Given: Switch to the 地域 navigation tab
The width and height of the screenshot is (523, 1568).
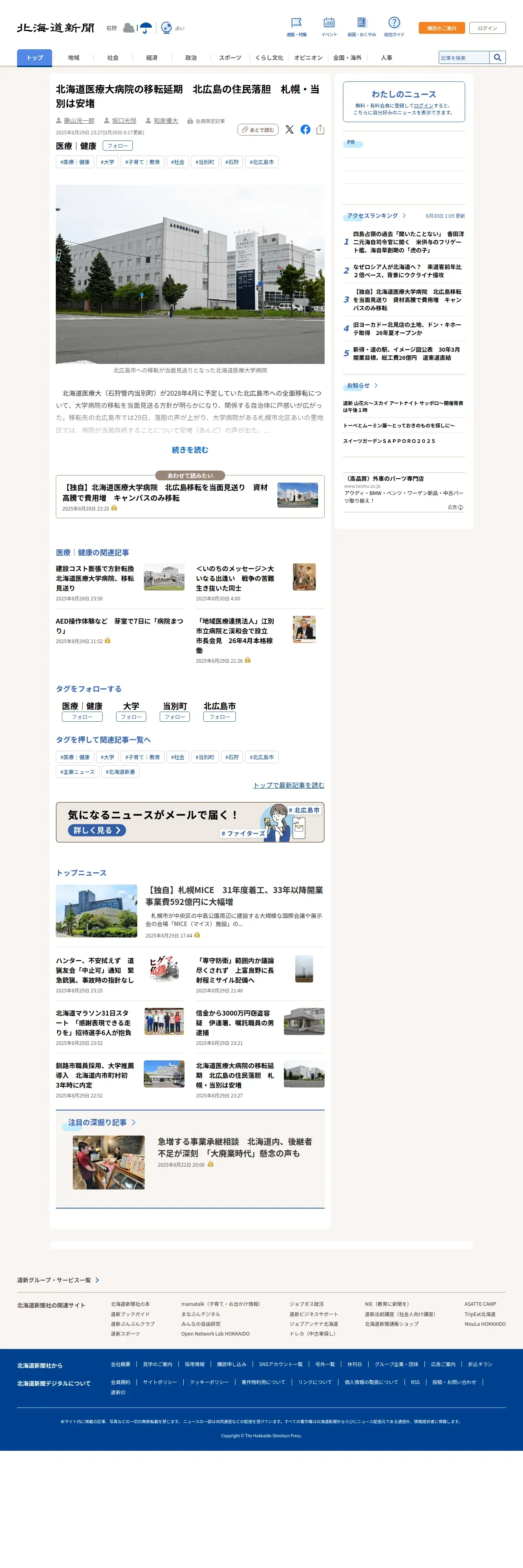Looking at the screenshot, I should (74, 58).
